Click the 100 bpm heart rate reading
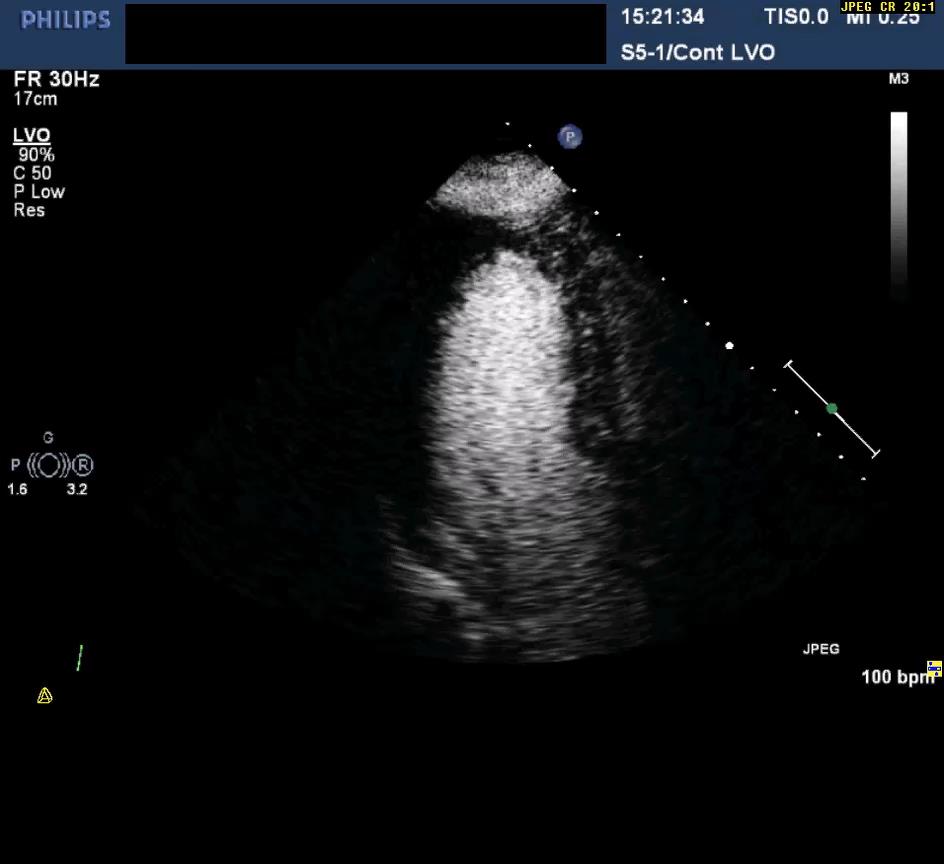 pos(897,677)
